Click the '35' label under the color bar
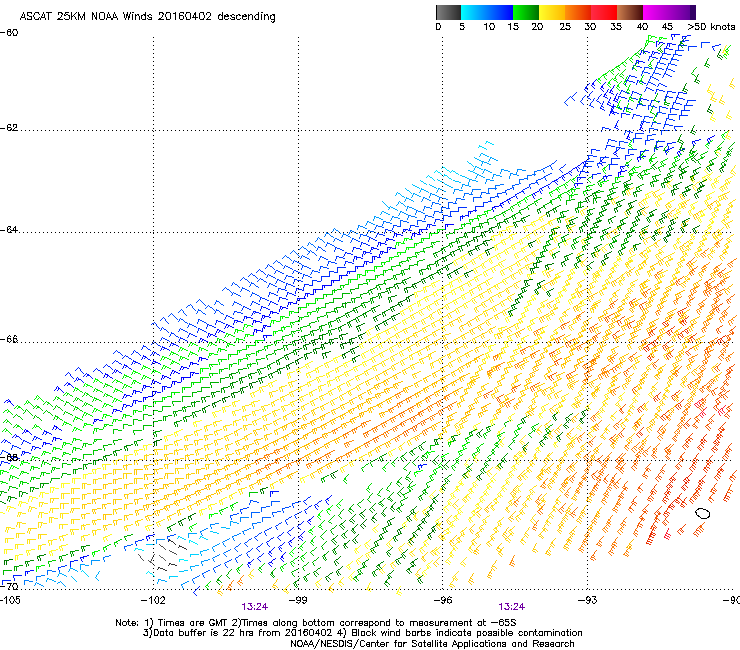Image resolution: width=740 pixels, height=650 pixels. 616,27
